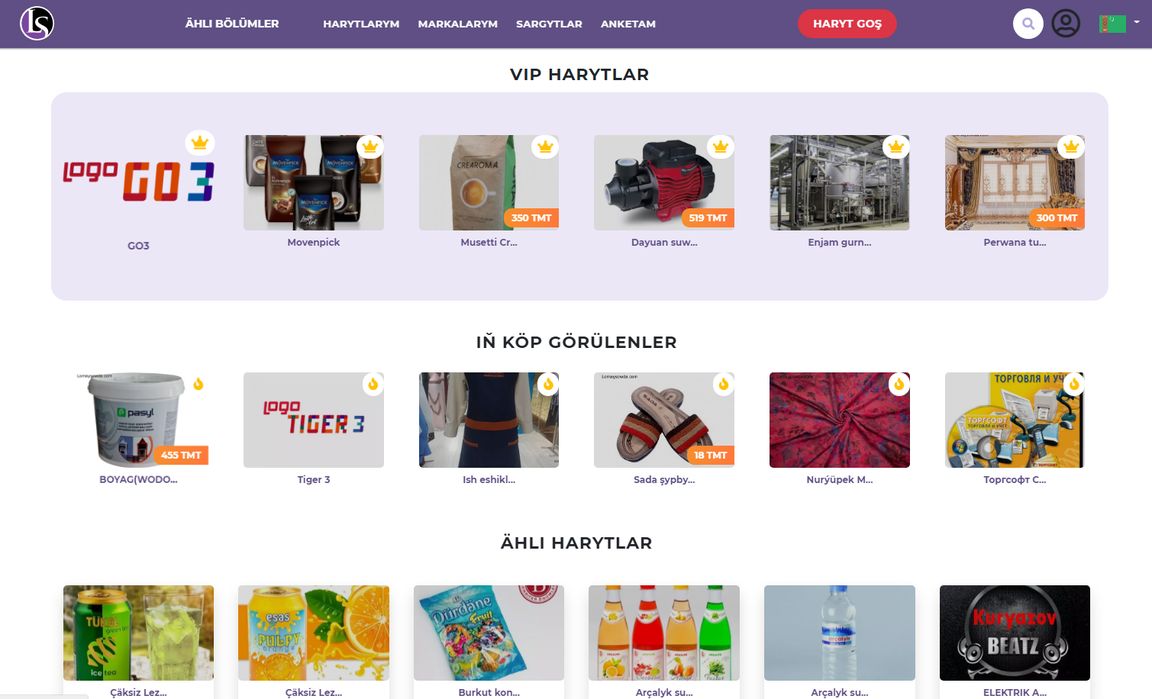The height and width of the screenshot is (699, 1152).
Task: Open the Musetti Cr... product link
Action: [x=489, y=242]
